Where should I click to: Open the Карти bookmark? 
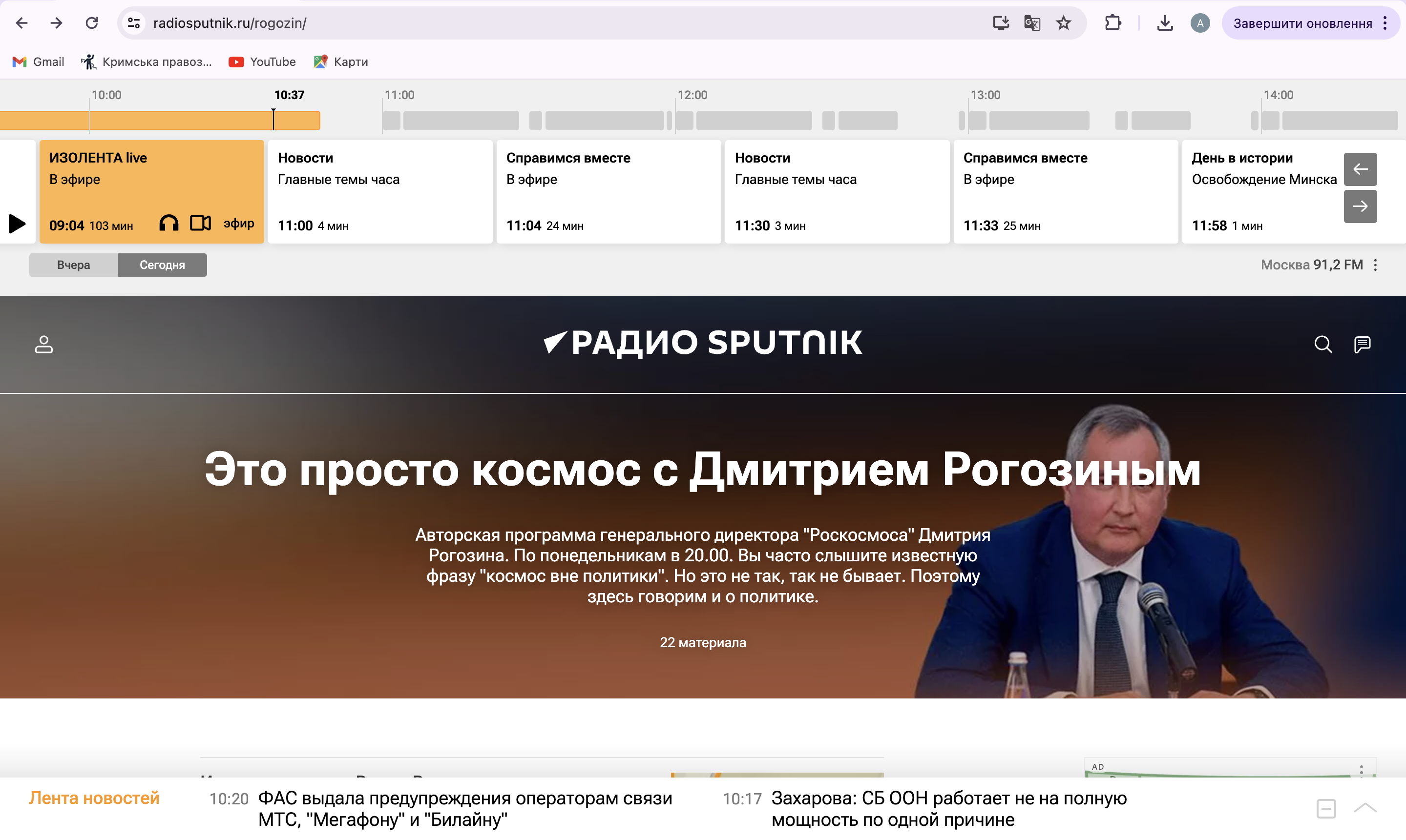click(x=341, y=61)
